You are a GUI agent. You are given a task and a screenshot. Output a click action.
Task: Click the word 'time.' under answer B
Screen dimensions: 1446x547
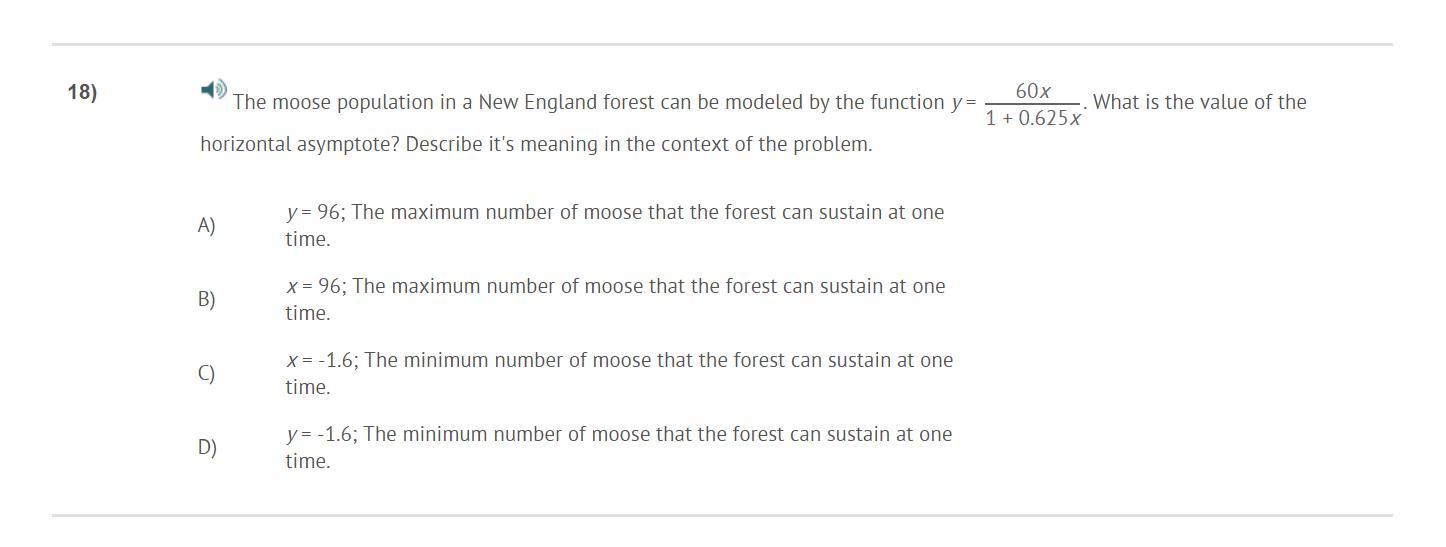[308, 313]
